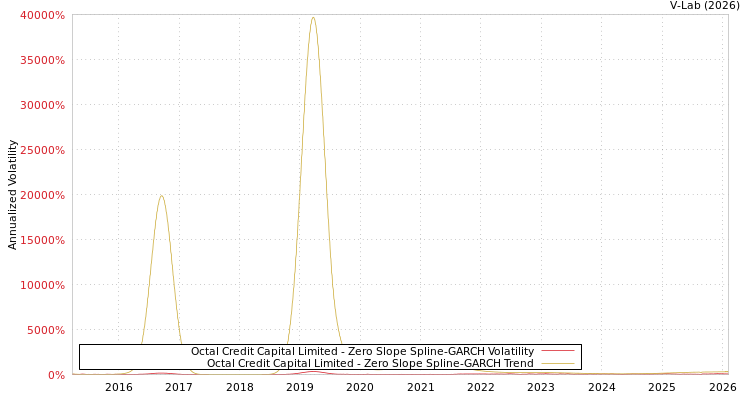750x400 pixels.
Task: Click the 2017 x-axis label
Action: [x=179, y=387]
